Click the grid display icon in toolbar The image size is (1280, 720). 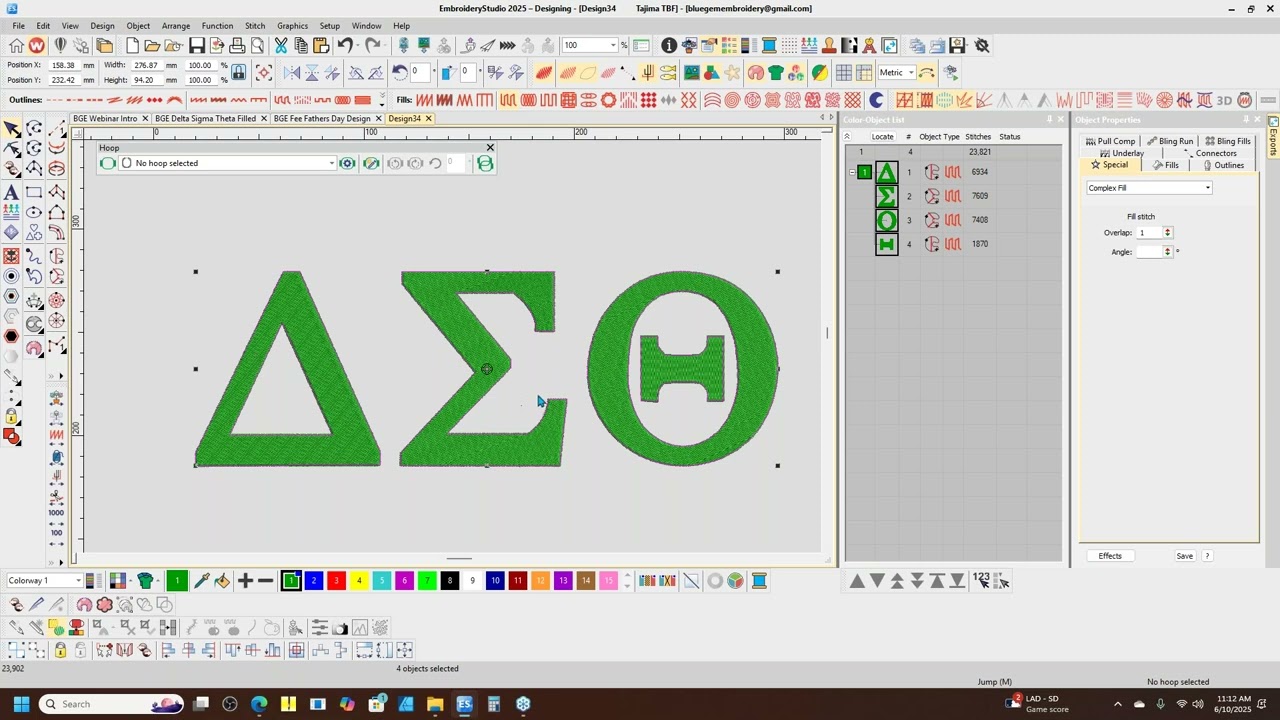coord(844,72)
